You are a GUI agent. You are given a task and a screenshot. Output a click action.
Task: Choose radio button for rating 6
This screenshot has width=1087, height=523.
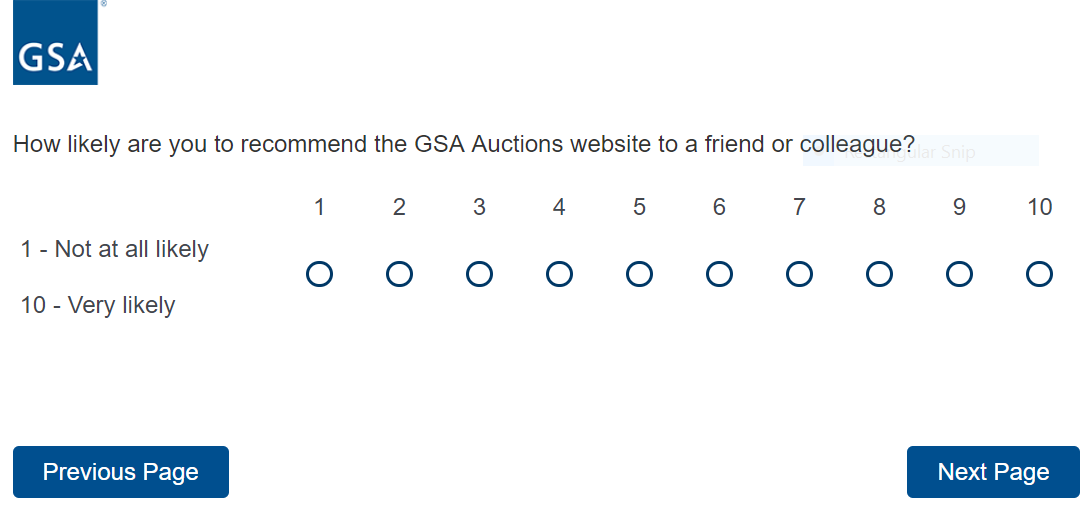719,274
